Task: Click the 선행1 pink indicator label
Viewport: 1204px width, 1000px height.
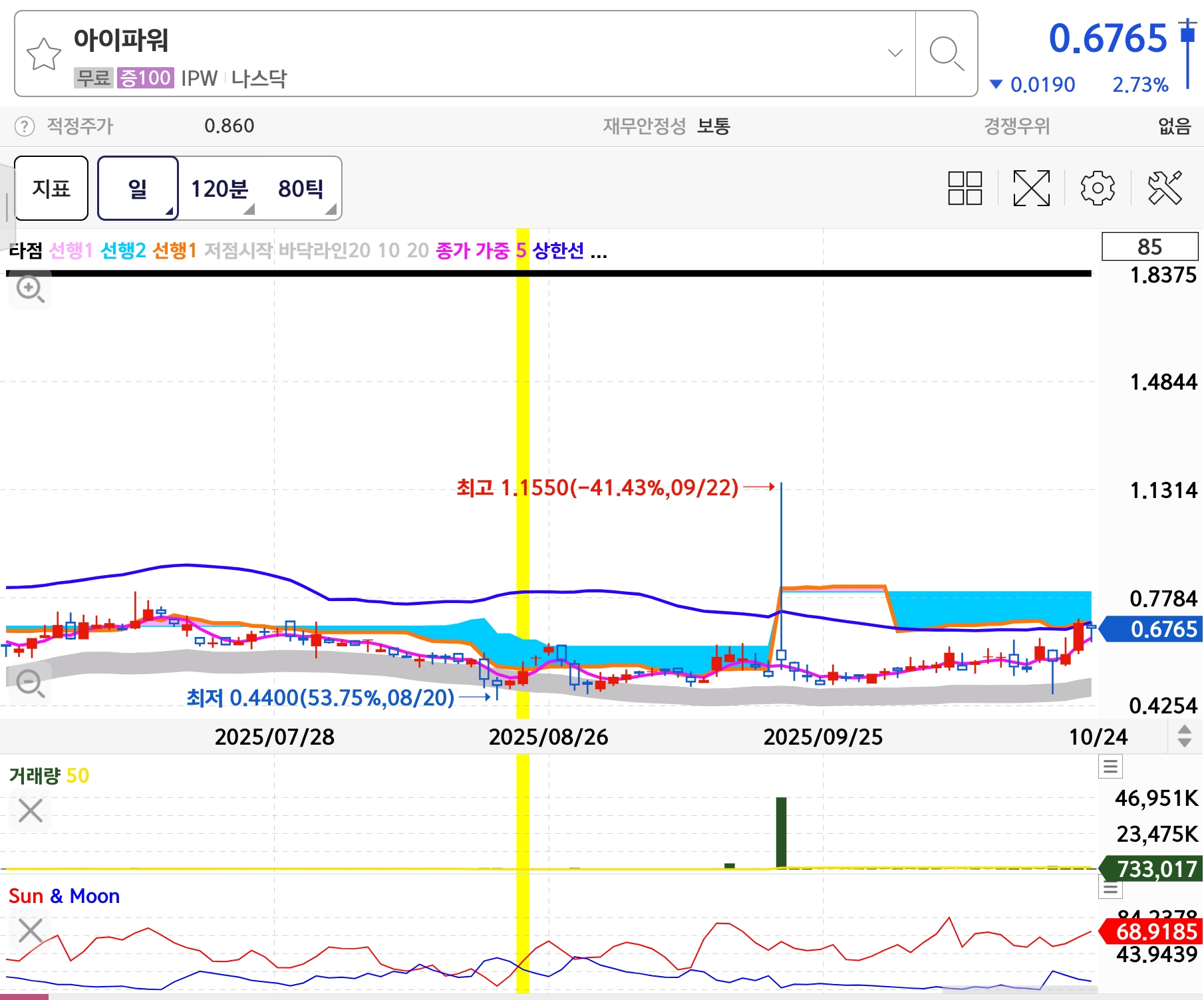Action: 71,251
